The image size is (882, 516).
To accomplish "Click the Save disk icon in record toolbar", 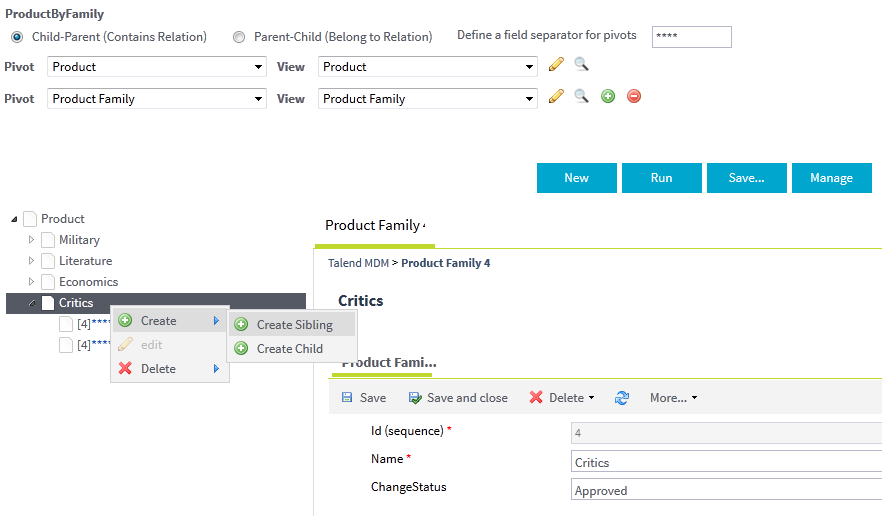I will (x=347, y=398).
